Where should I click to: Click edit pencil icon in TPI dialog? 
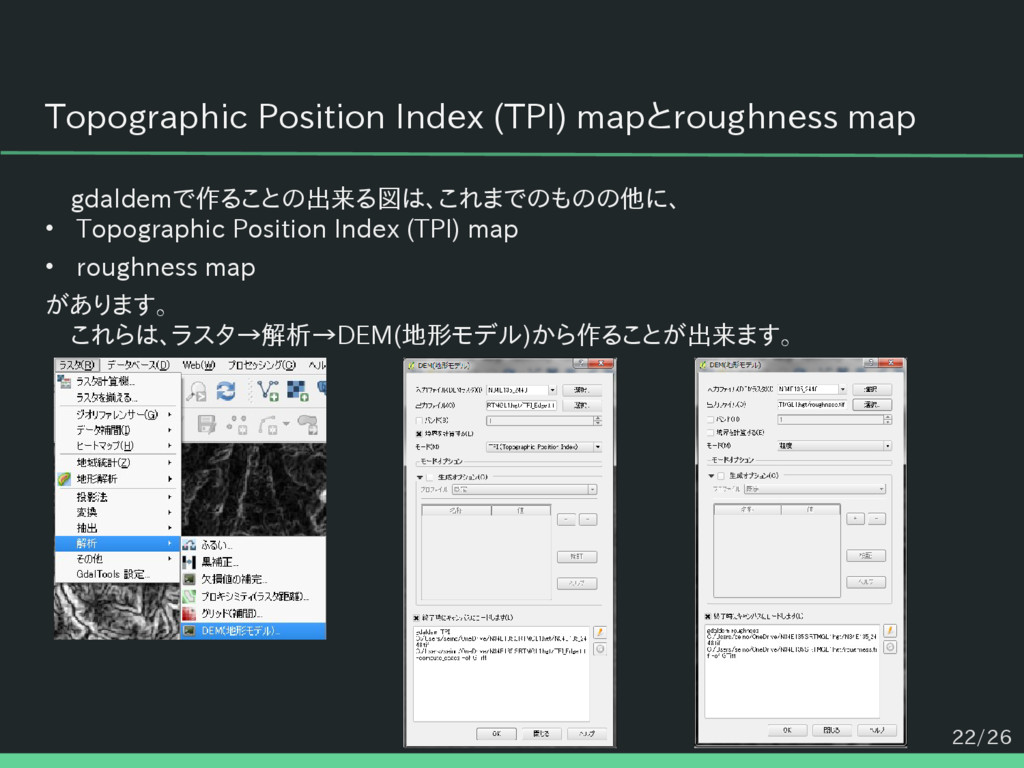tap(600, 632)
